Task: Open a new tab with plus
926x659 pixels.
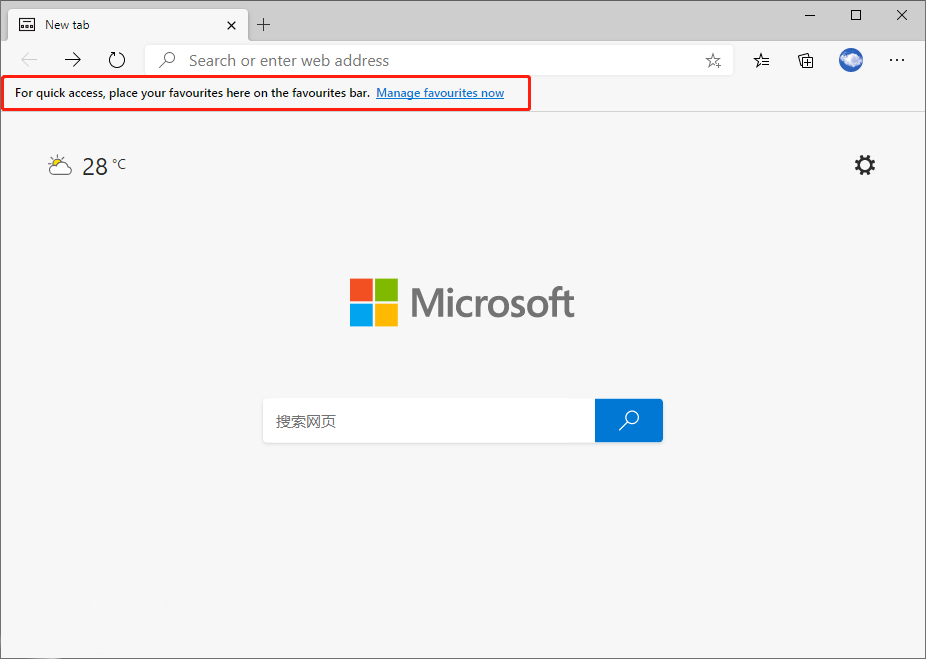Action: [x=263, y=25]
